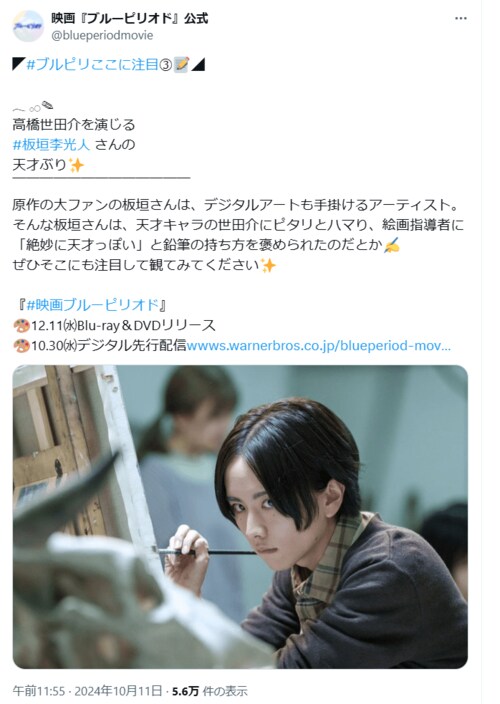Click the memo emoji in first line

coord(181,65)
